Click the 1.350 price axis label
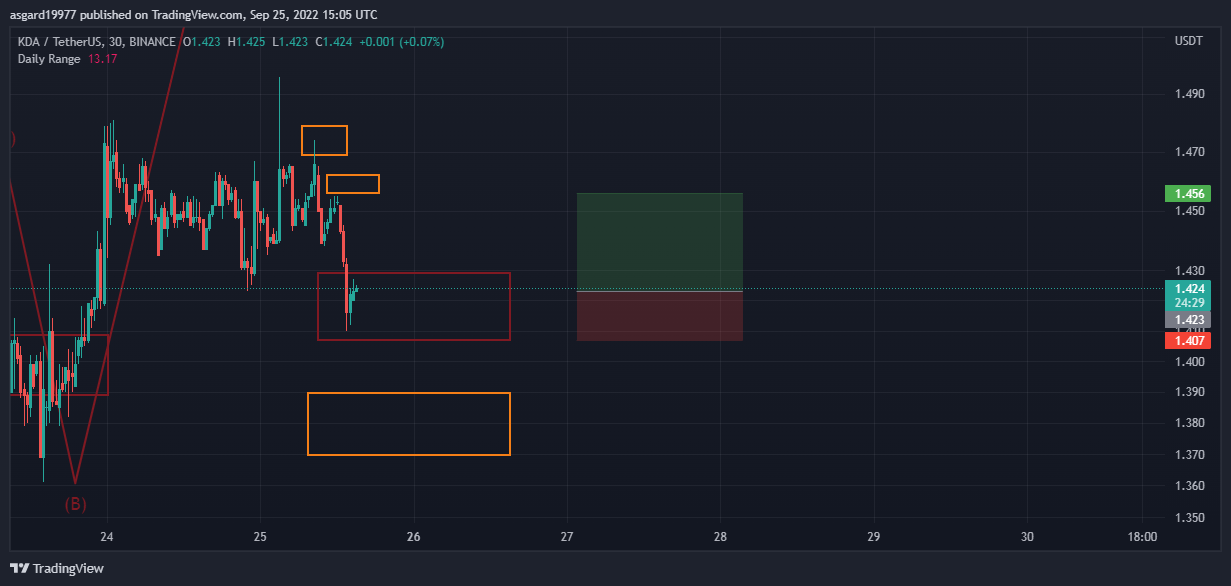 (1189, 518)
